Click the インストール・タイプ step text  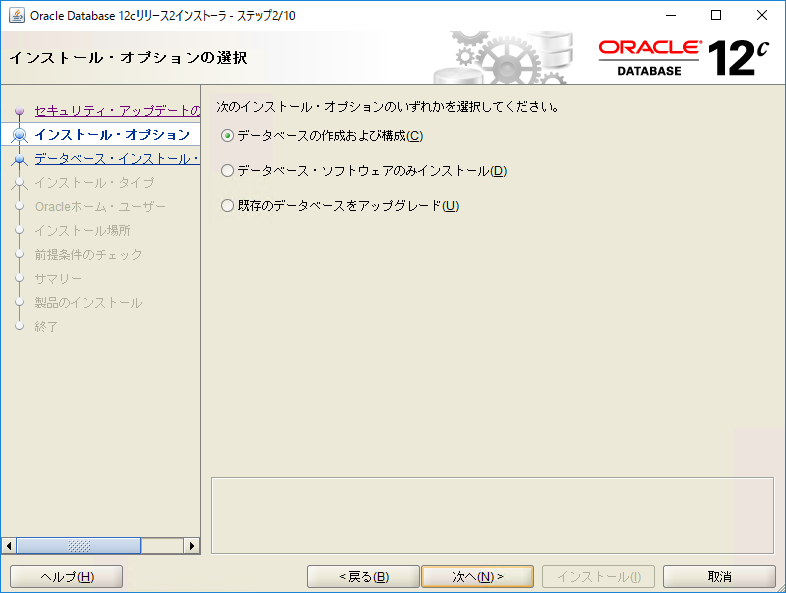[x=94, y=182]
